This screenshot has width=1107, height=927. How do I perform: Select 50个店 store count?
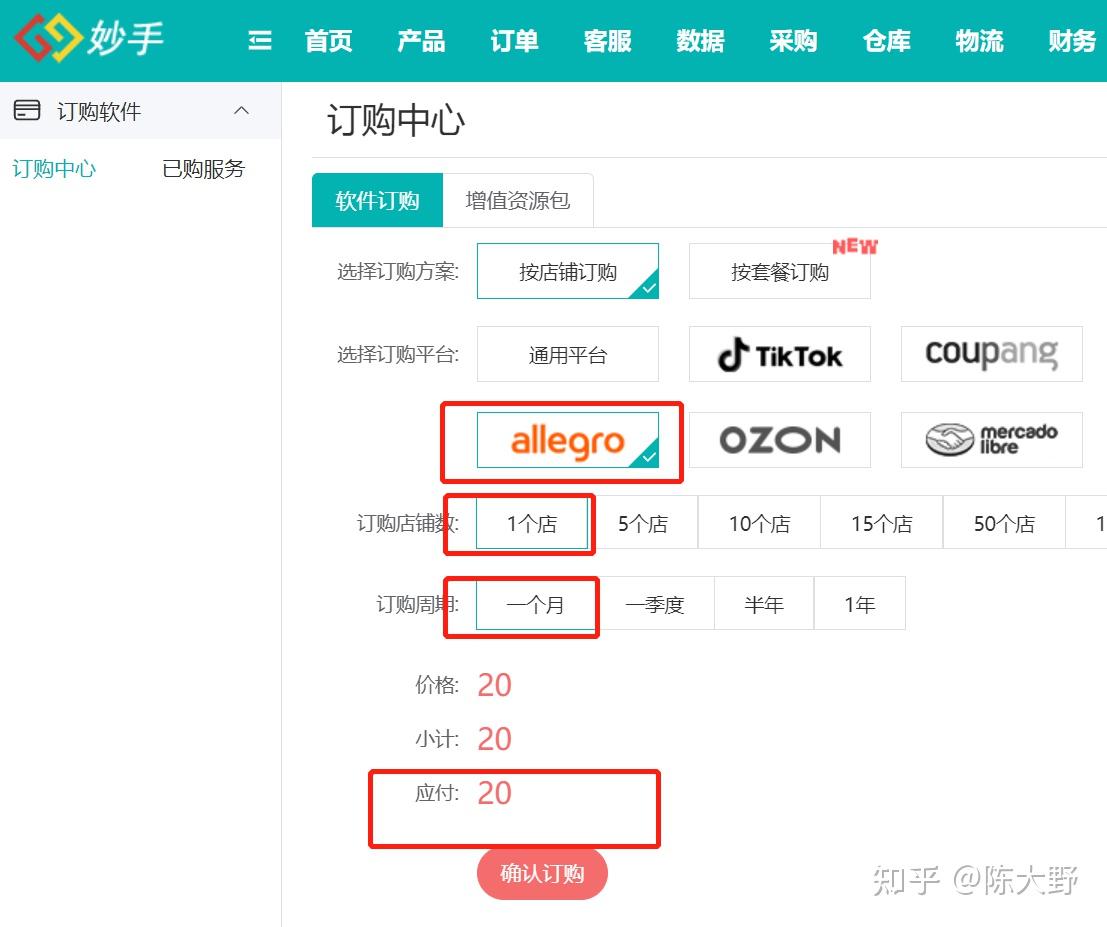[1004, 523]
